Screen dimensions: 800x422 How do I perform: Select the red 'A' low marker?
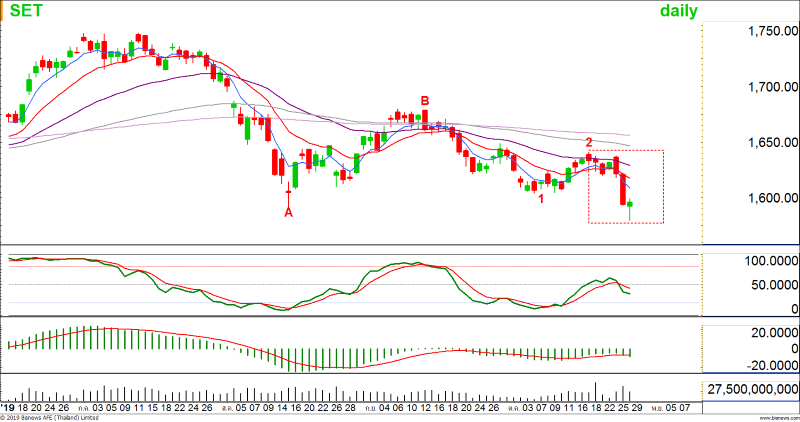pyautogui.click(x=289, y=211)
